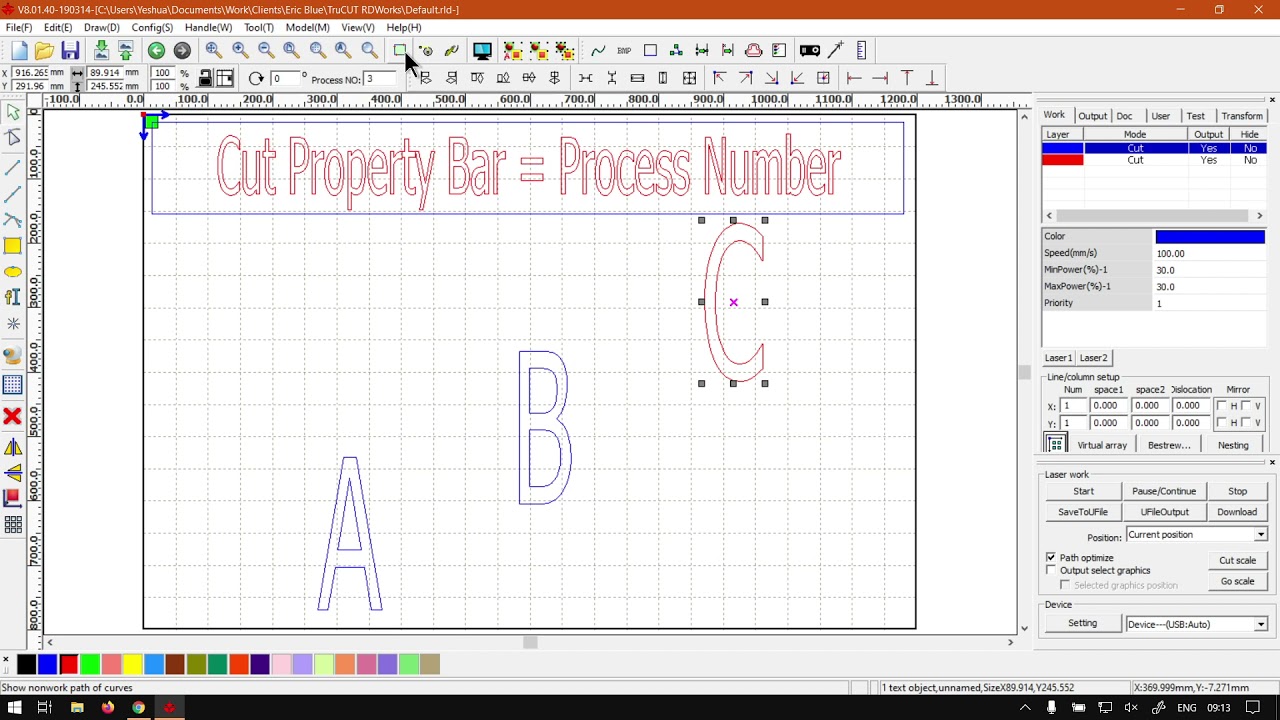This screenshot has width=1280, height=720.
Task: Click the layer list right scroll arrow
Action: click(1259, 215)
